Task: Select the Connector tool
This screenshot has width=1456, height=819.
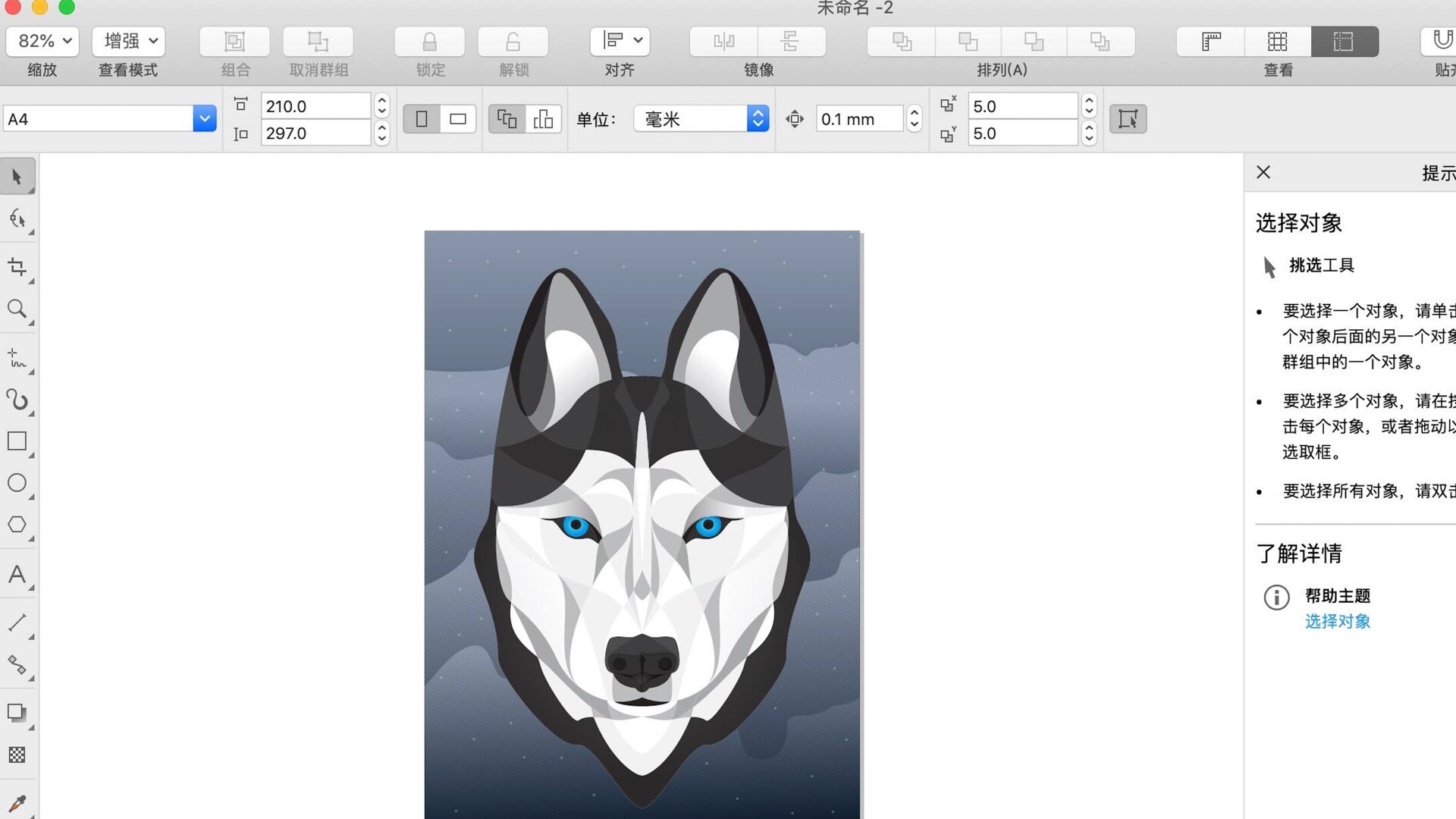Action: click(x=17, y=665)
